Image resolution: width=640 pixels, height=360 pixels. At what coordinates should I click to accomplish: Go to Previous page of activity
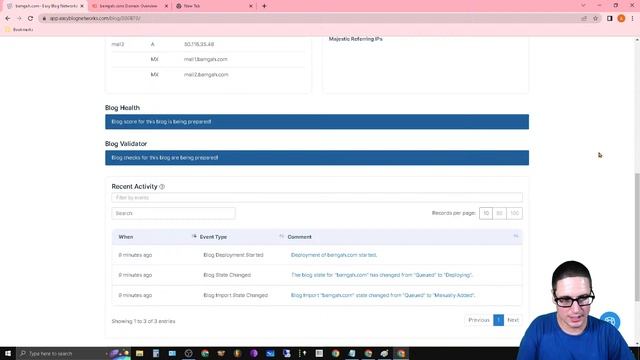[x=479, y=320]
